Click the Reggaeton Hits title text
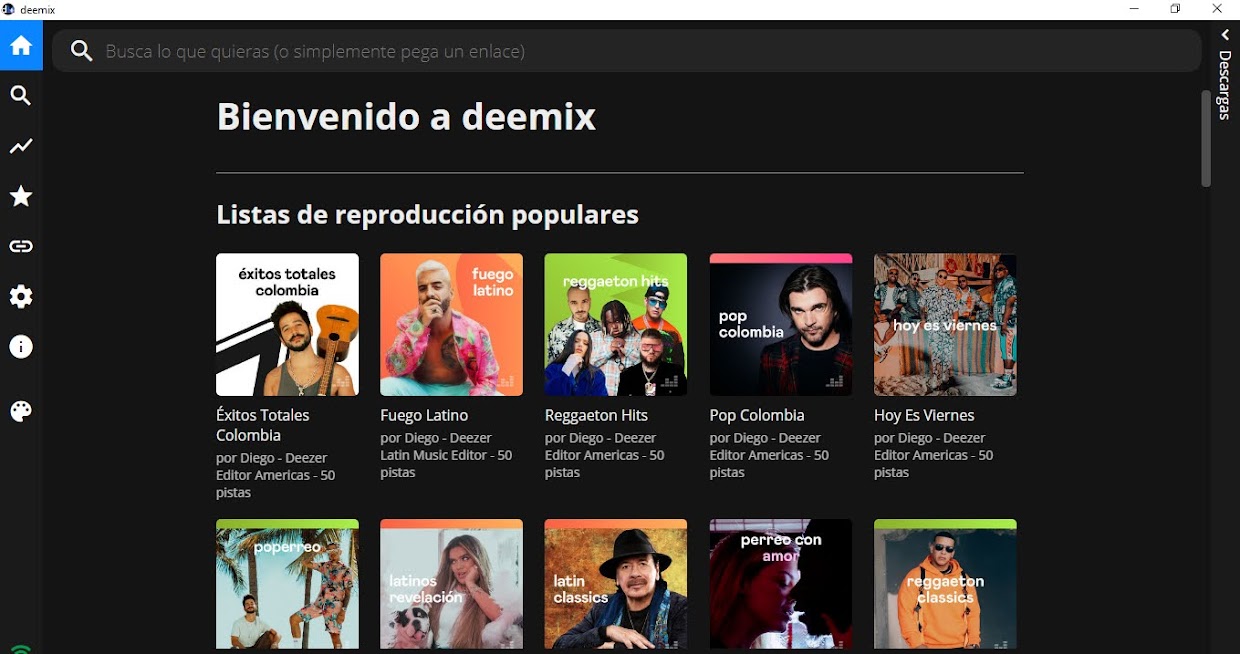 pyautogui.click(x=596, y=415)
